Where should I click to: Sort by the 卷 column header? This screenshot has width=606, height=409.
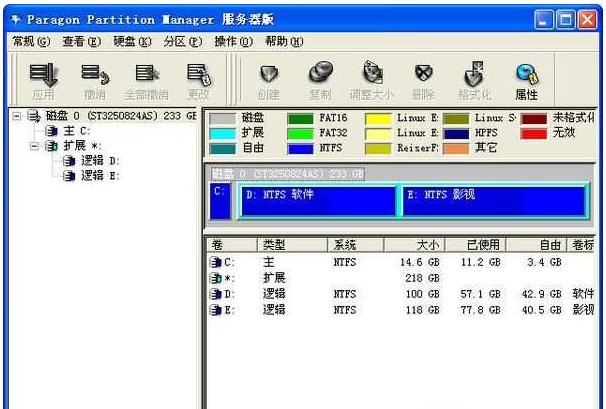click(x=232, y=245)
